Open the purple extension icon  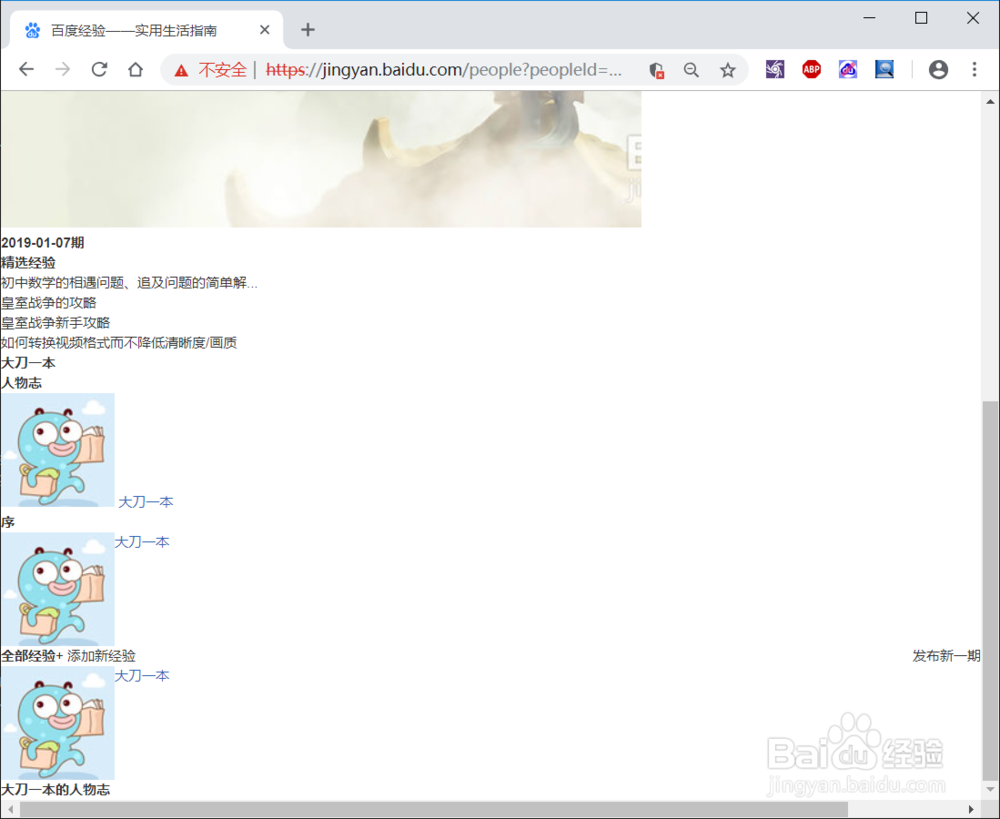coord(774,69)
